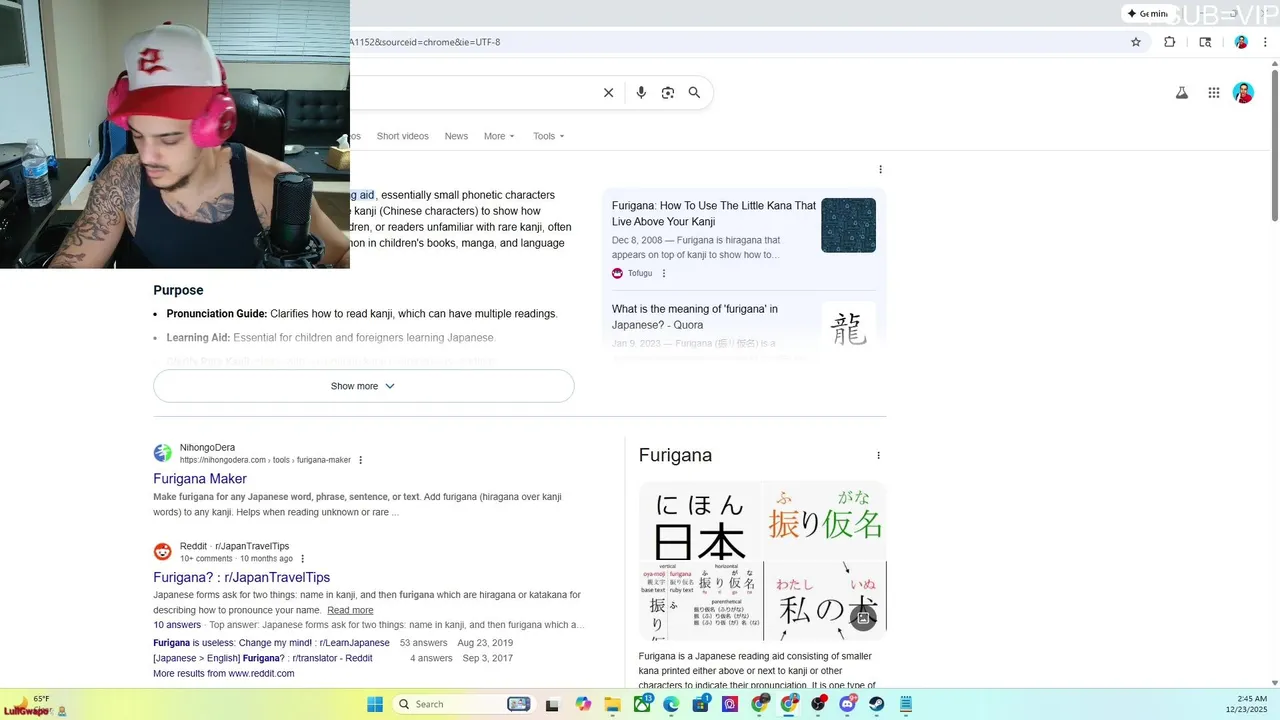
Task: Open the AI overview three-dot options
Action: (880, 169)
